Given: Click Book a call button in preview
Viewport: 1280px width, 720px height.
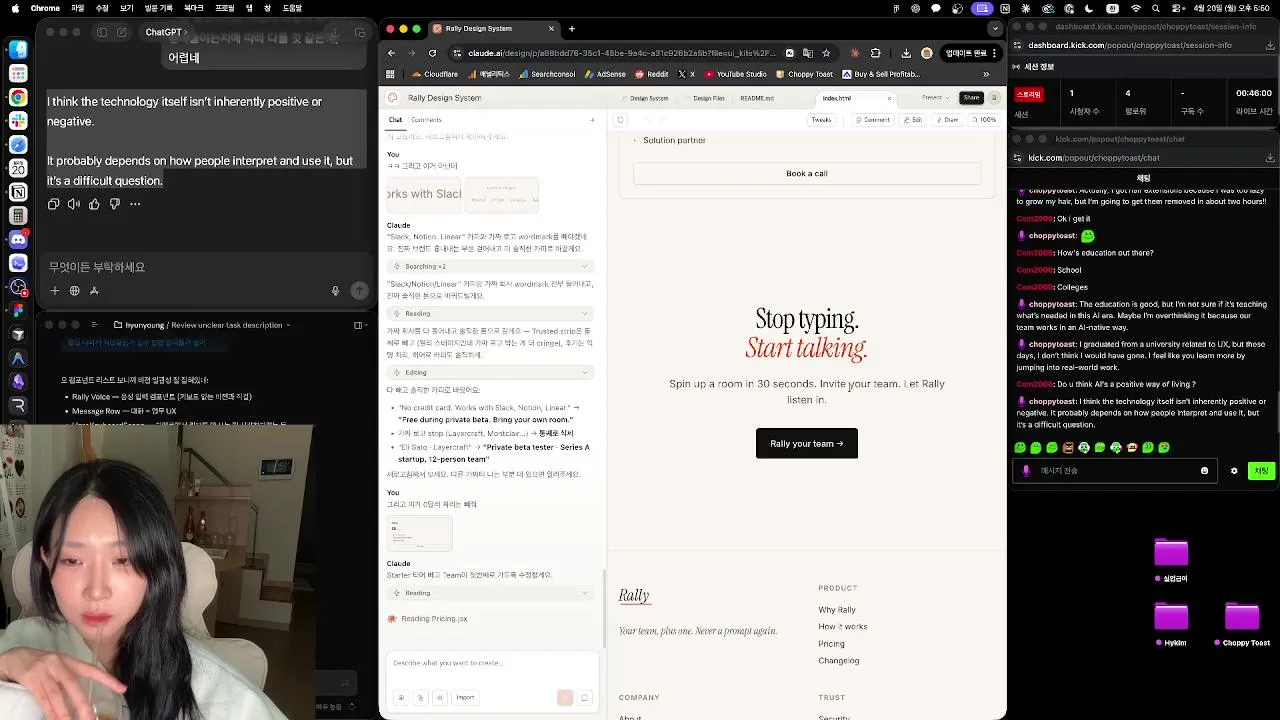Looking at the screenshot, I should tap(806, 173).
